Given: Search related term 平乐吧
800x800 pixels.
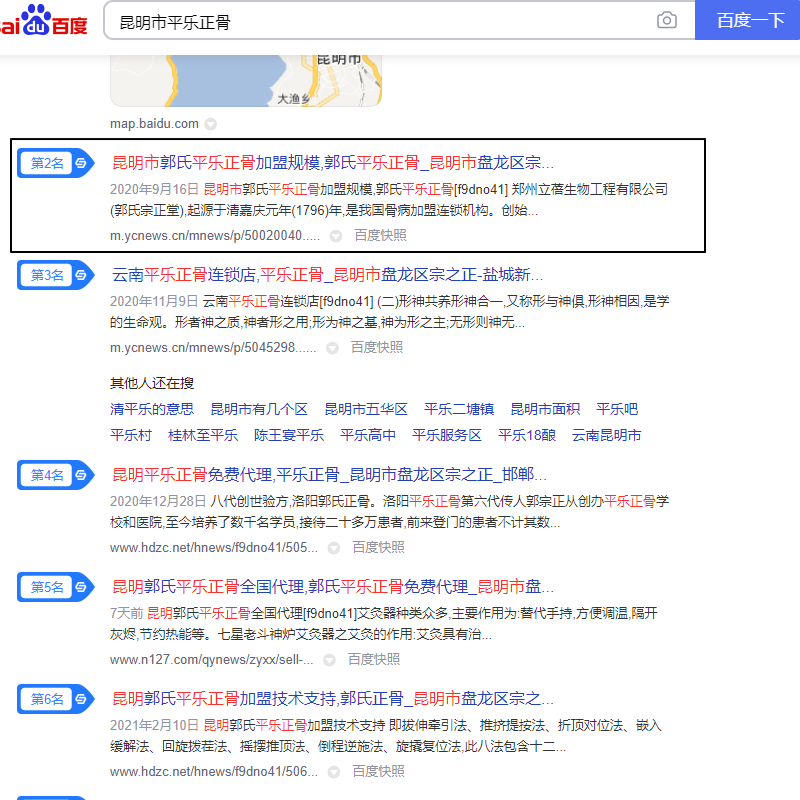Looking at the screenshot, I should [617, 409].
